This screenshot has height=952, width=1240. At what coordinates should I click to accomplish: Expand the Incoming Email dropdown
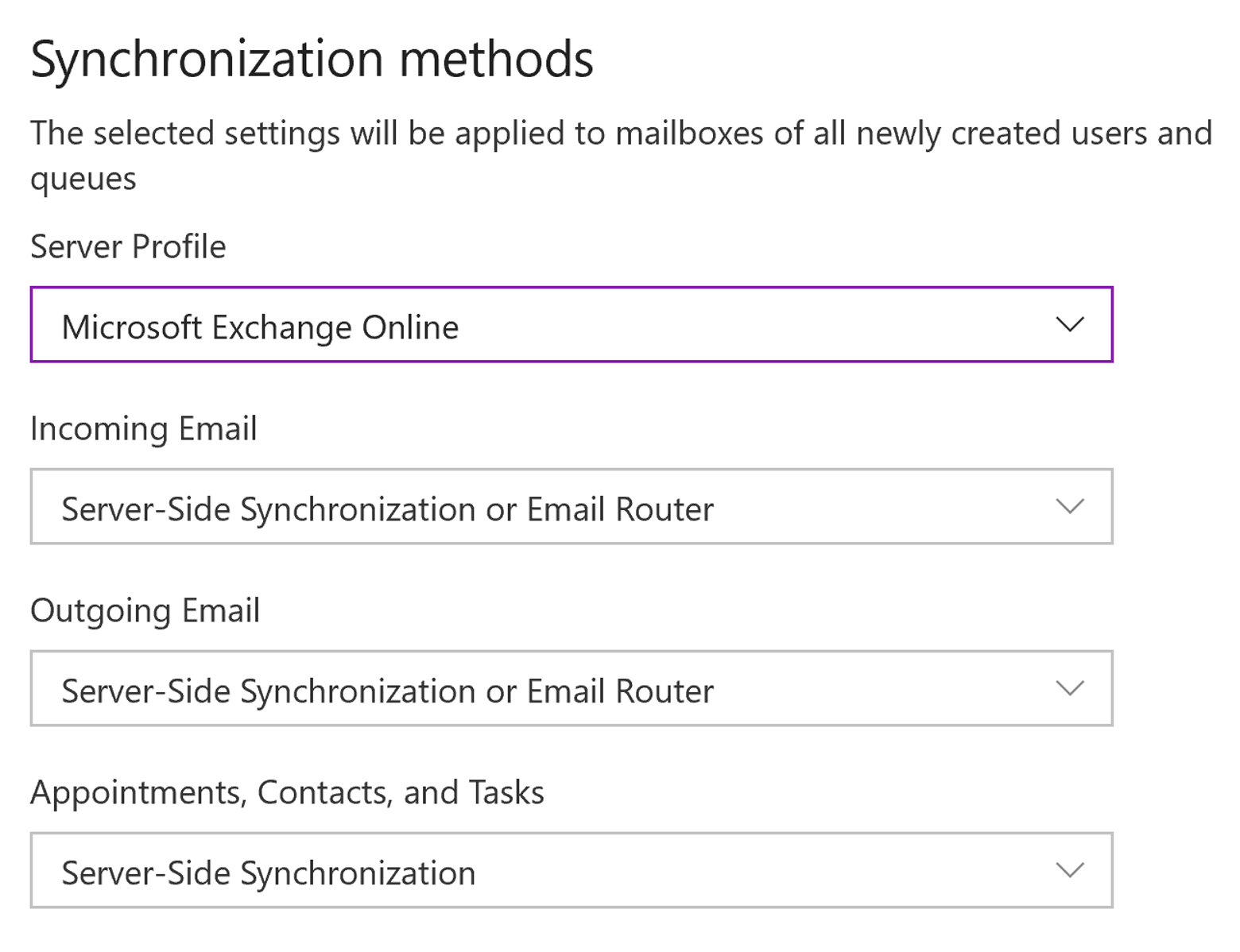pos(572,506)
